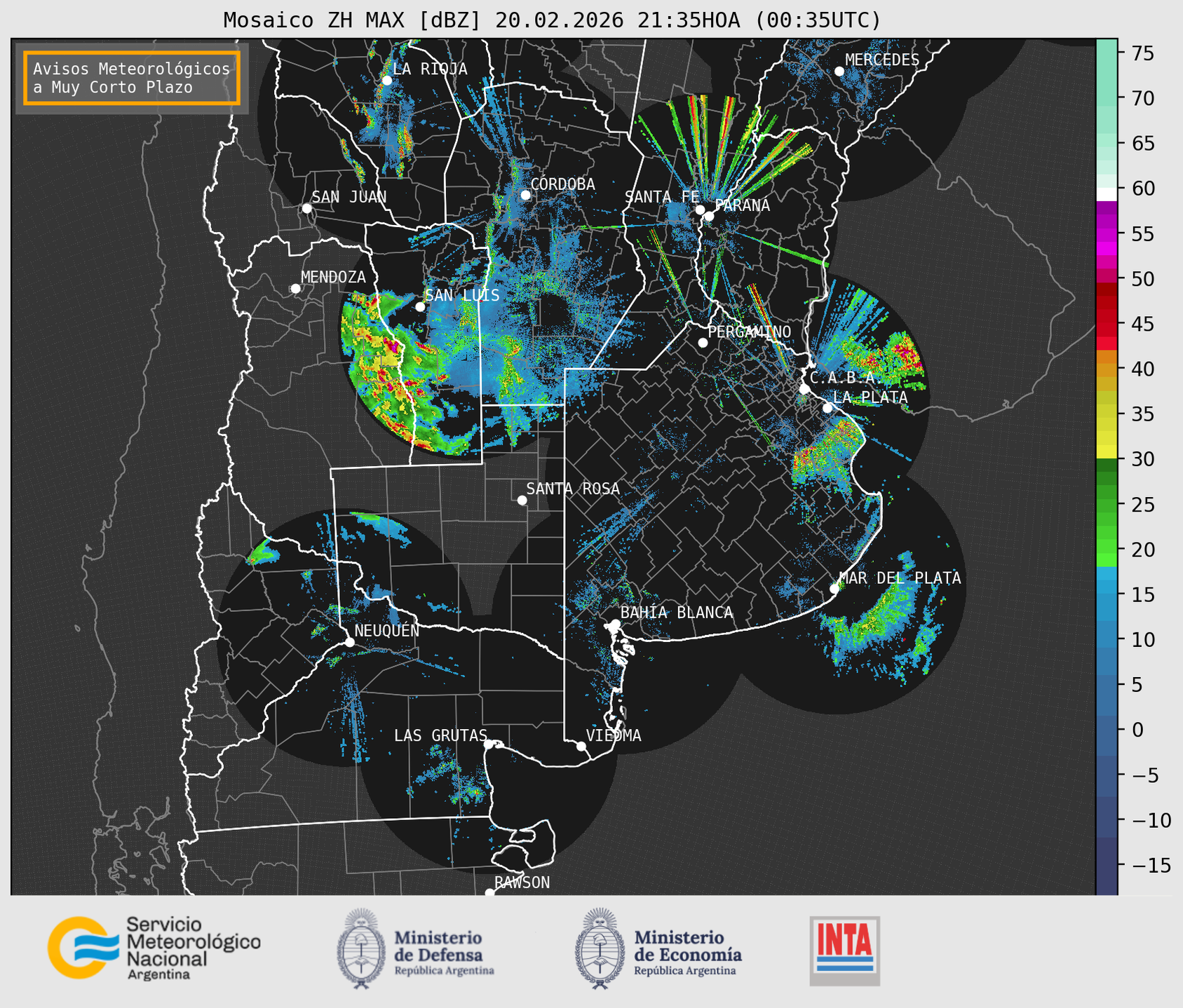Select the Mar del Plata marker dot

(834, 589)
